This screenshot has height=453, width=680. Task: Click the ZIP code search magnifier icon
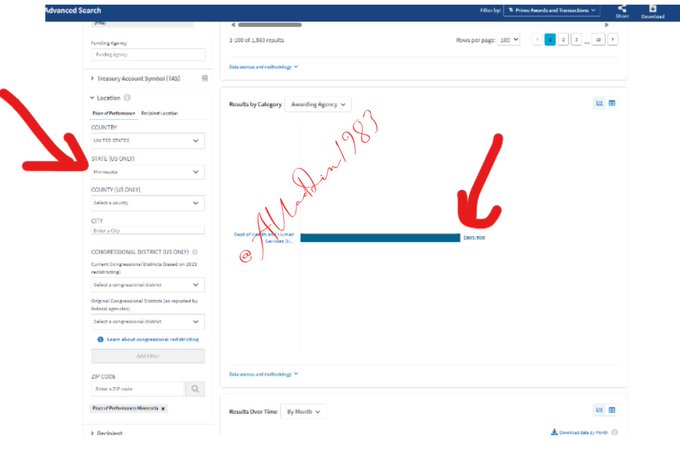pos(195,388)
